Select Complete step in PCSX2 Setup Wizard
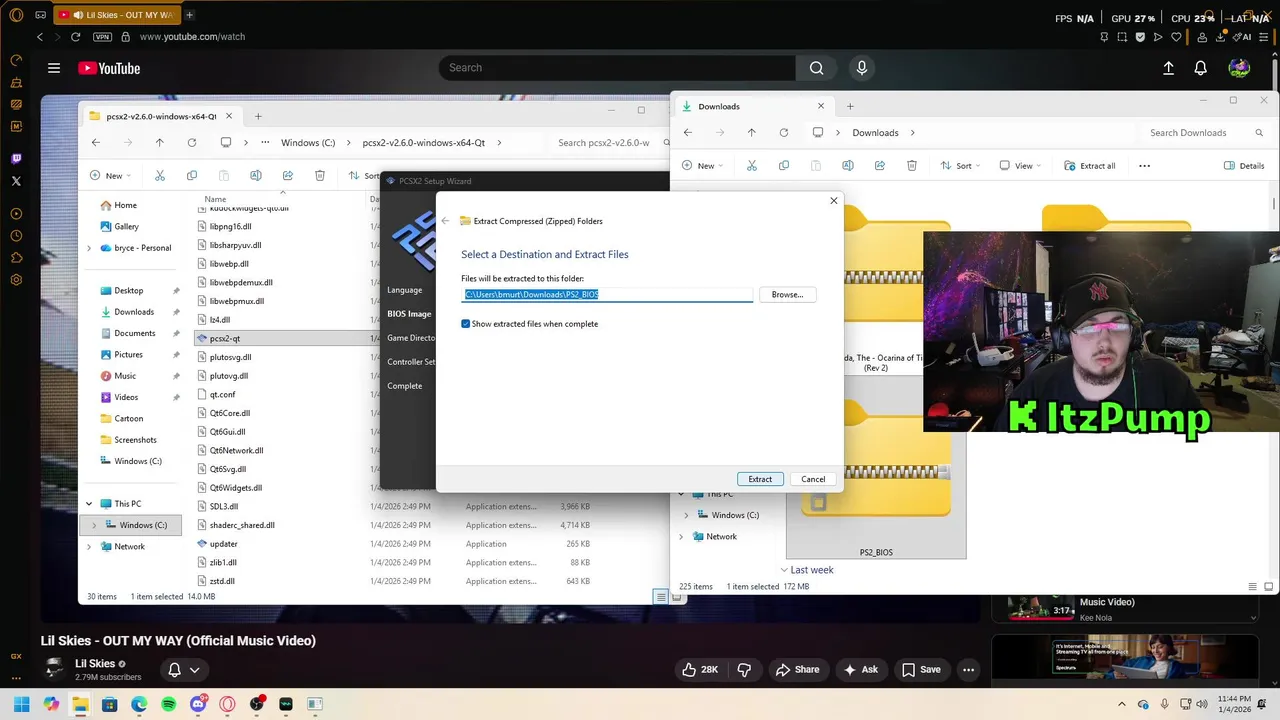 (x=405, y=386)
